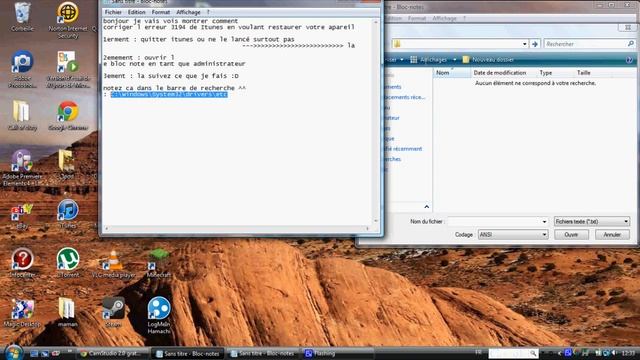Viewport: 640px width, 360px height.
Task: Open the red question-mark help shortcut
Action: click(22, 263)
